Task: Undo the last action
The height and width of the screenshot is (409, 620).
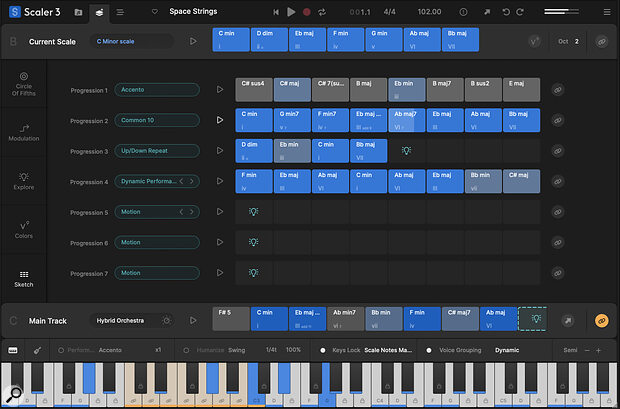Action: click(506, 12)
